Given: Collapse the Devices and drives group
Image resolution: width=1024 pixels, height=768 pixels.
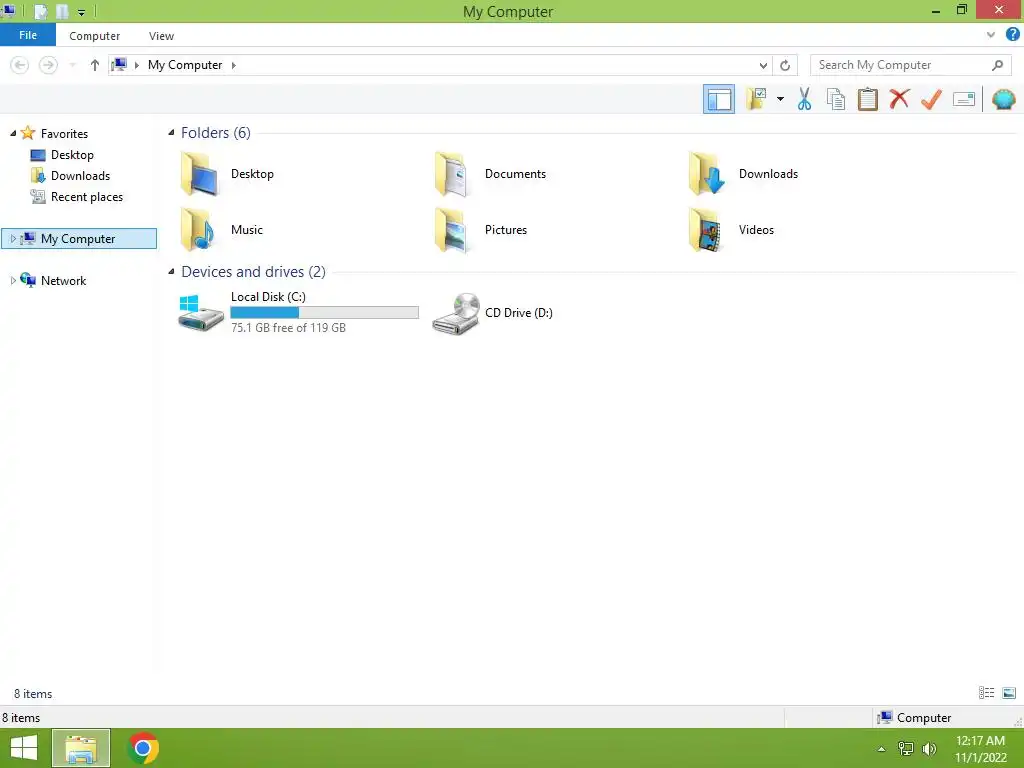Looking at the screenshot, I should coord(171,271).
